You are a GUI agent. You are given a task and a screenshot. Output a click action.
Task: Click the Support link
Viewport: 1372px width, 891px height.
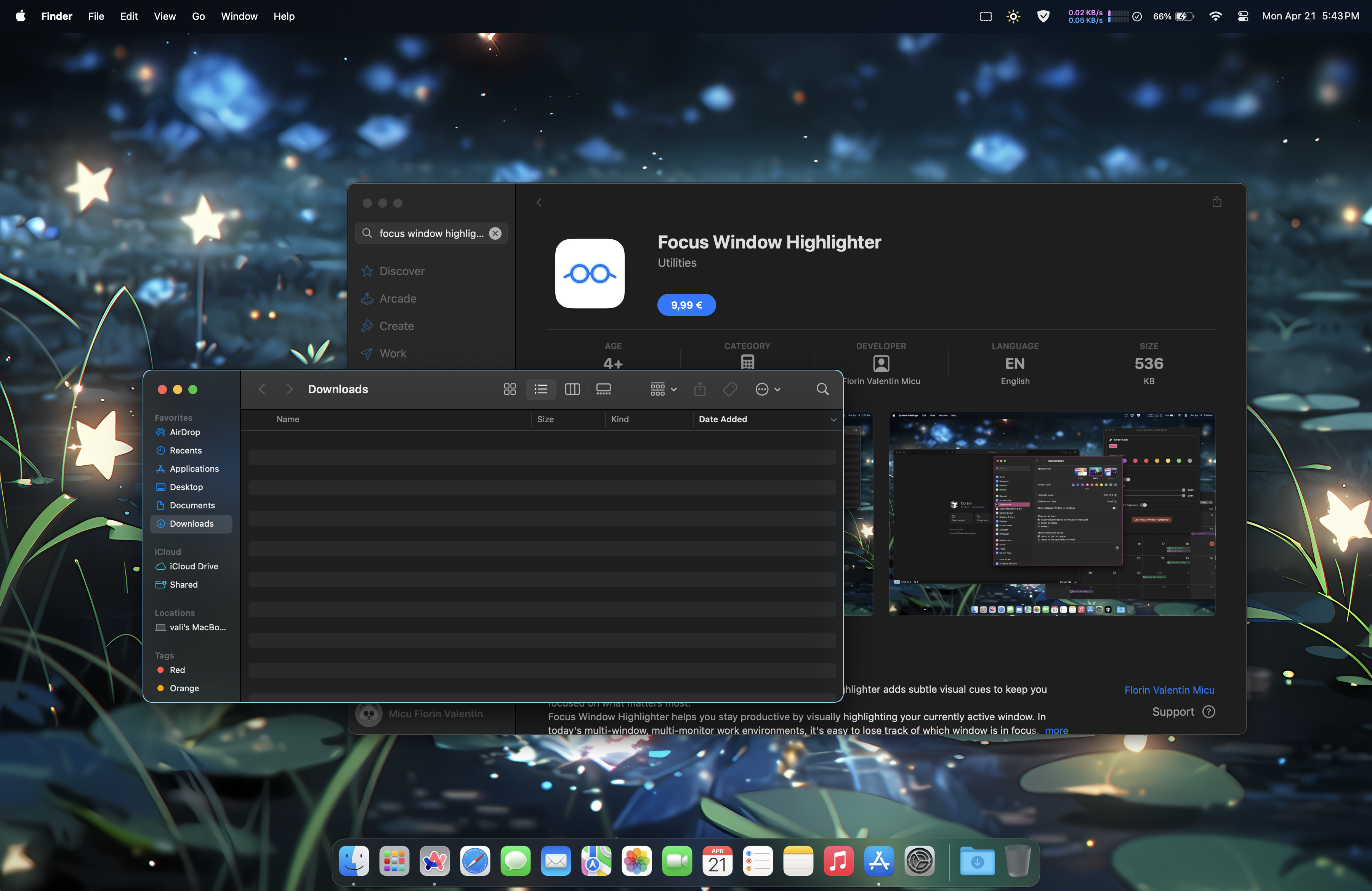1183,712
